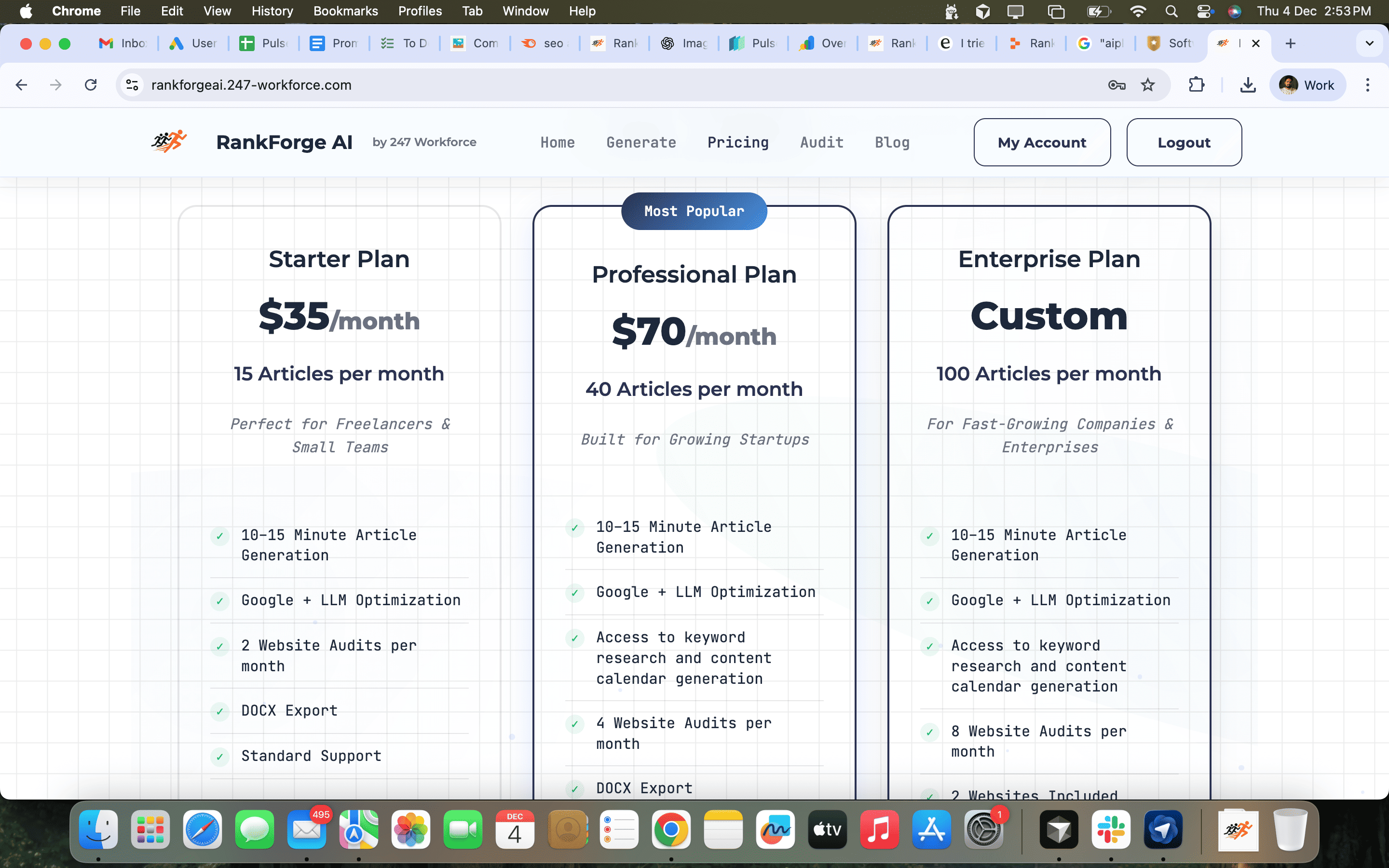
Task: Open Spotlight search in the menu bar
Action: (x=1171, y=11)
